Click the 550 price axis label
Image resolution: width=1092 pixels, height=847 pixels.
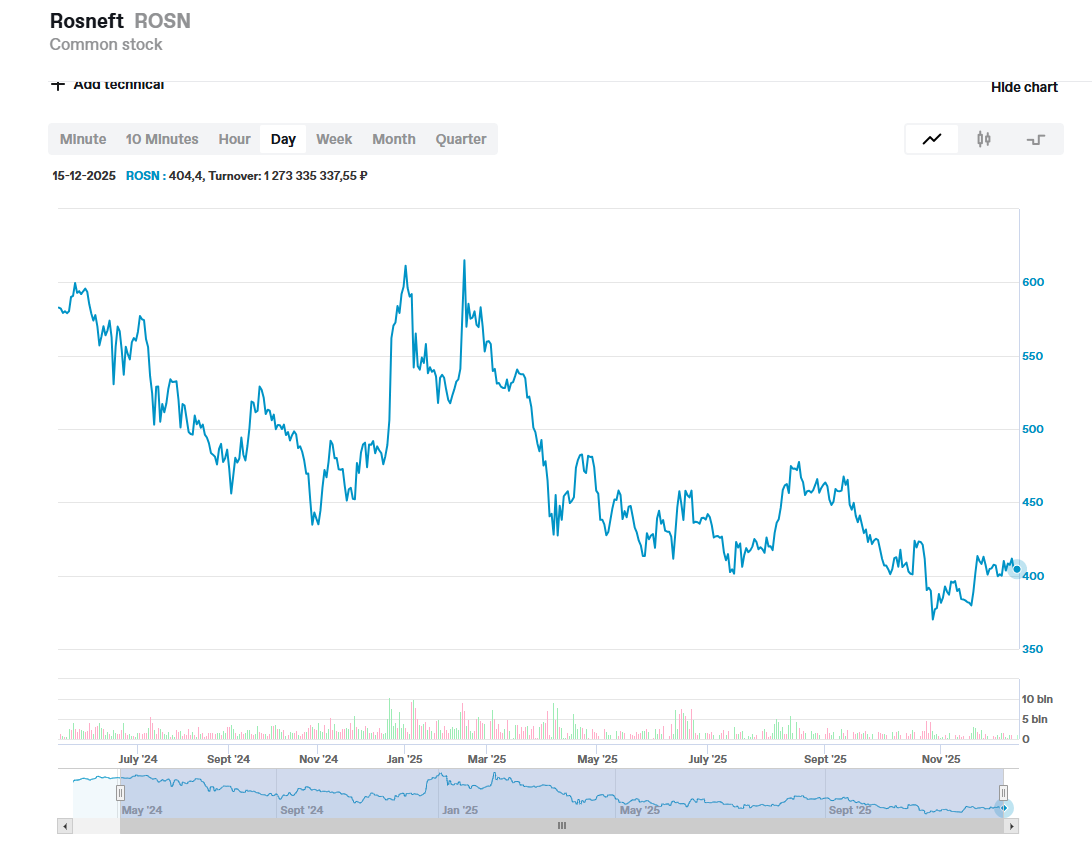pos(1033,356)
